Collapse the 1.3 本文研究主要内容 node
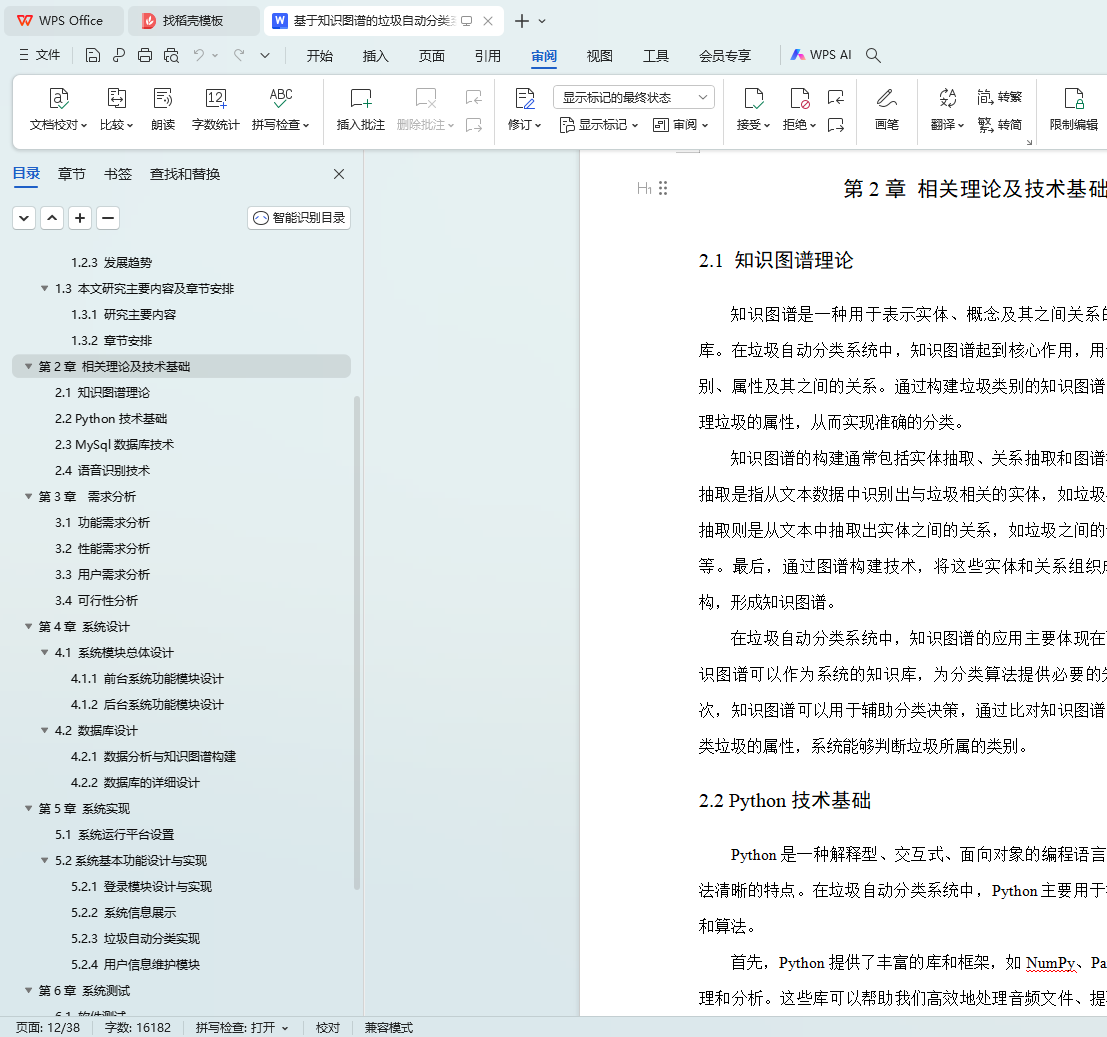This screenshot has width=1107, height=1037. (x=45, y=288)
